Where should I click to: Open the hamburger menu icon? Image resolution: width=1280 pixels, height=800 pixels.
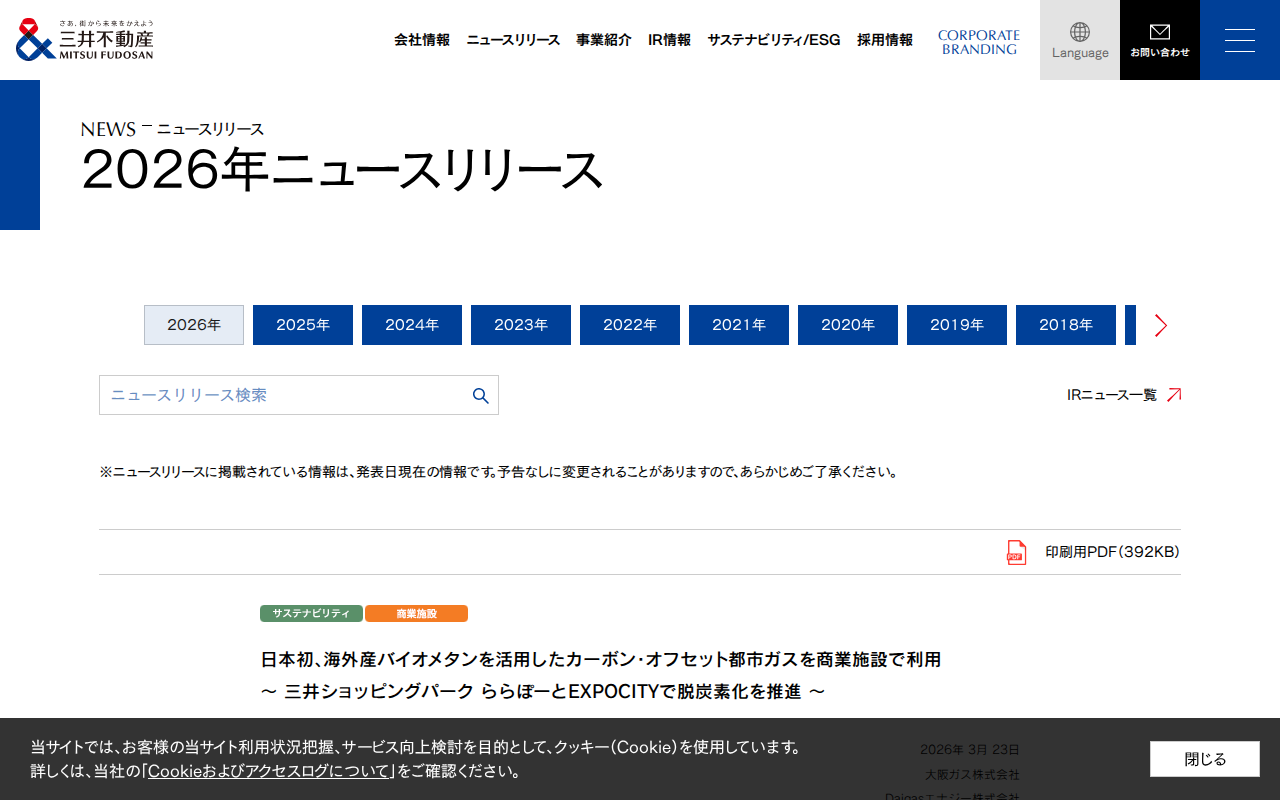point(1240,40)
